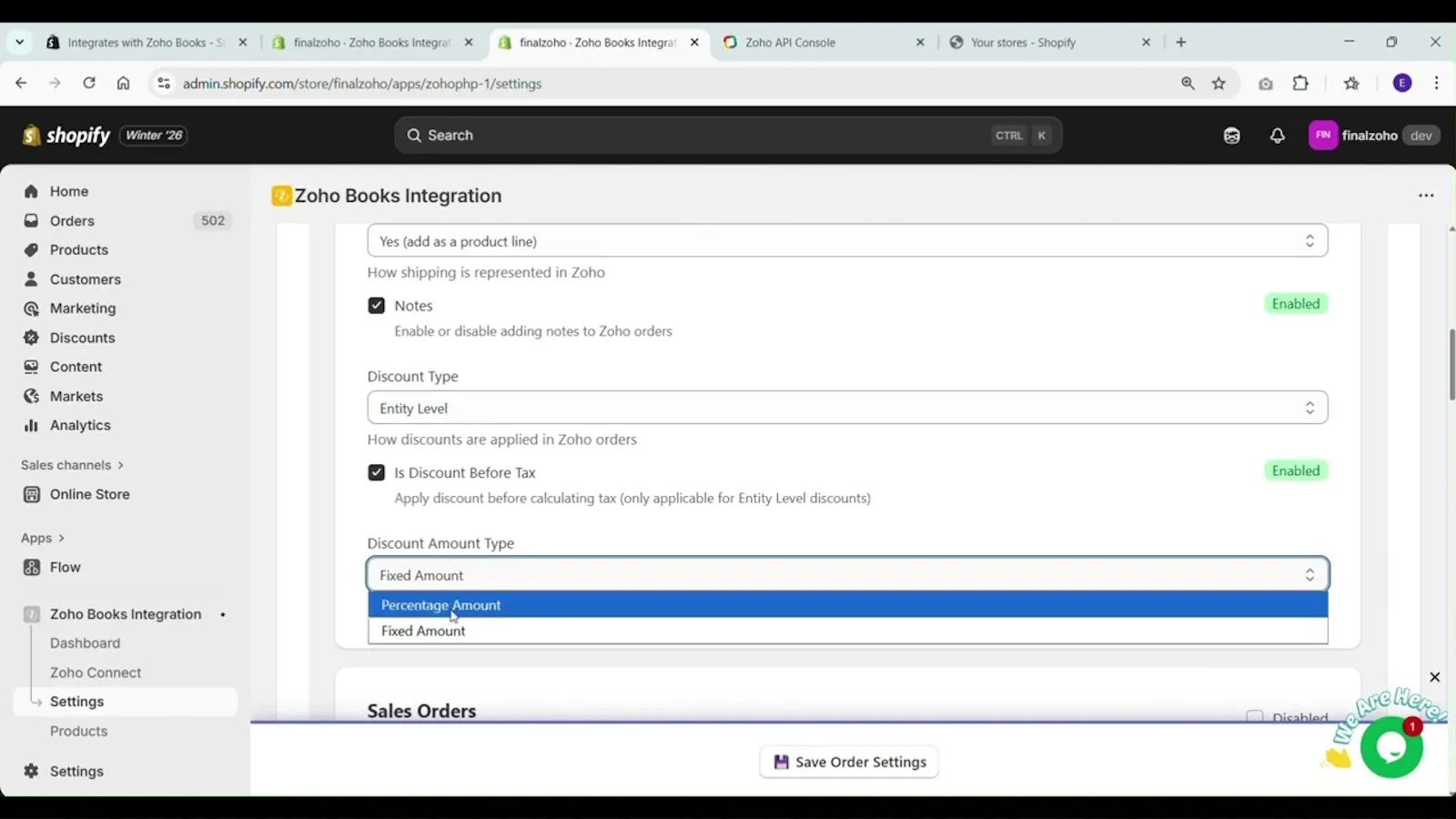
Task: Select Fixed Amount option from list
Action: [x=847, y=631]
